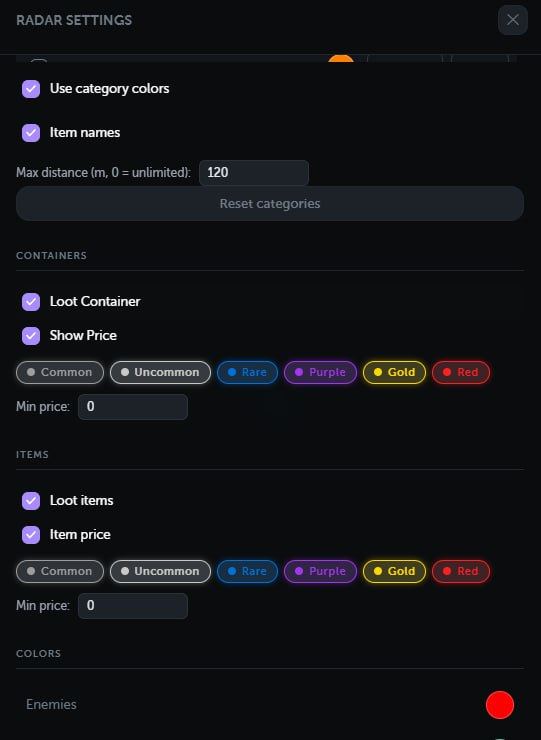The height and width of the screenshot is (740, 541).
Task: Toggle Uncommon rarity filter in Containers
Action: (x=161, y=372)
